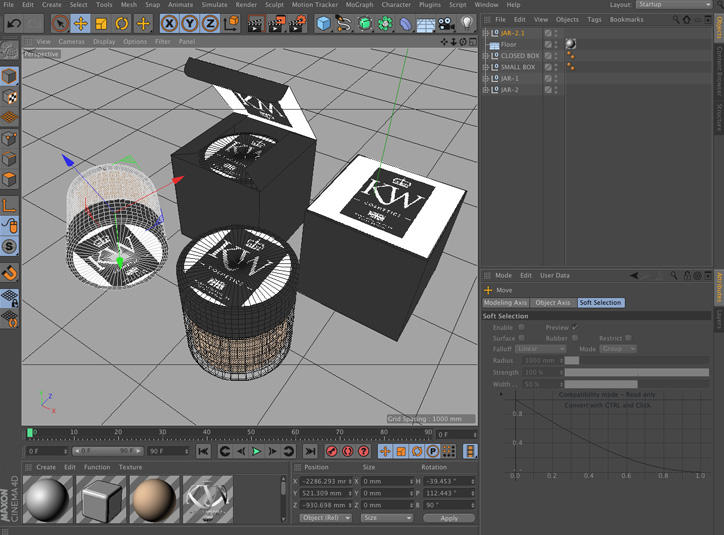Click the Undo arrow icon

pos(13,23)
